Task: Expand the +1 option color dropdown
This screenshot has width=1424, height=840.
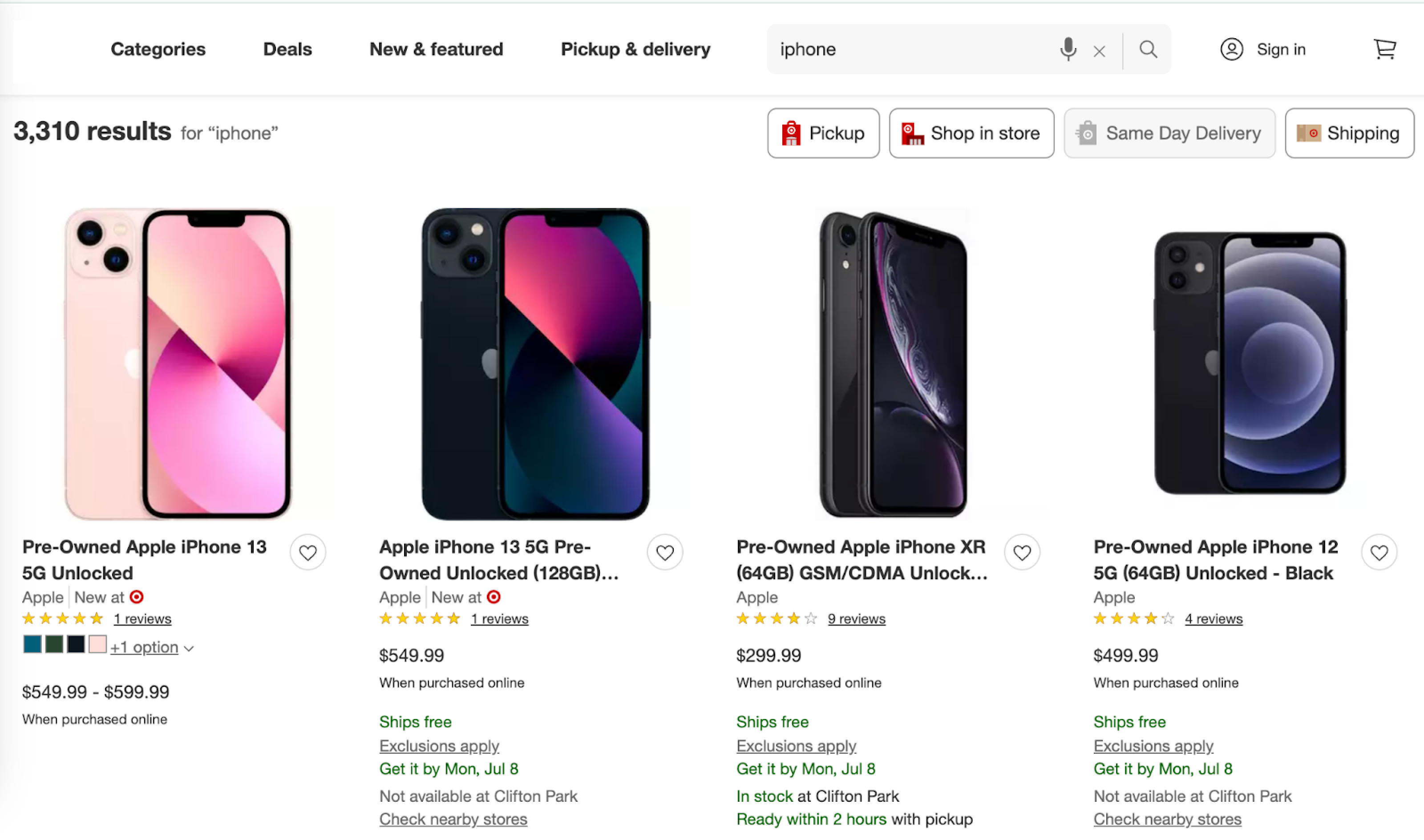Action: click(x=152, y=647)
